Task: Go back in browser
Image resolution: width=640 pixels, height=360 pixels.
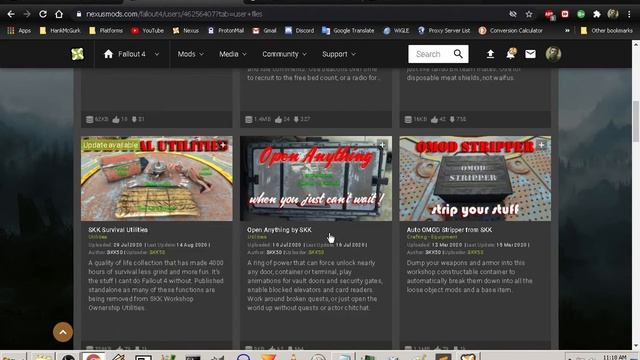Action: tap(11, 14)
